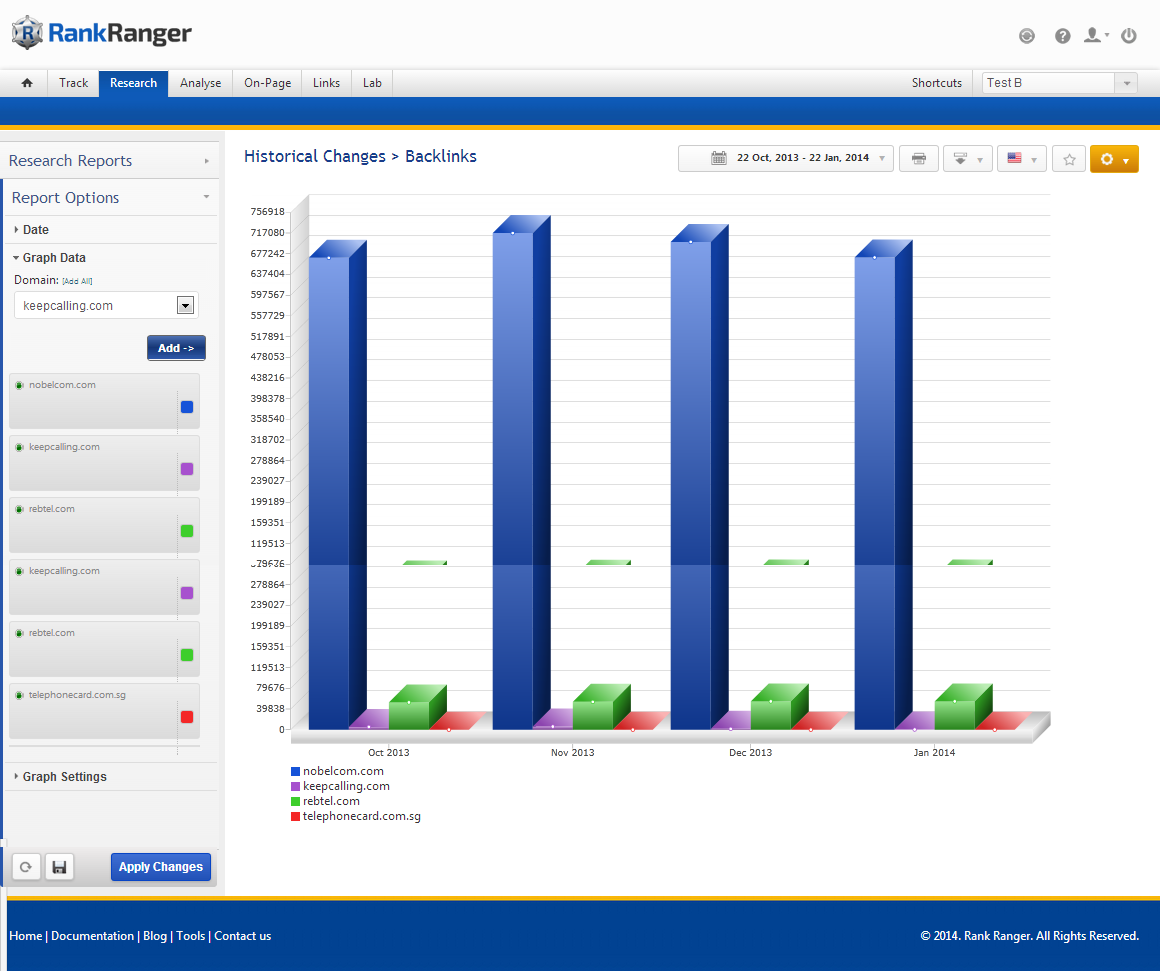
Task: Open the date range picker dropdown
Action: [x=786, y=159]
